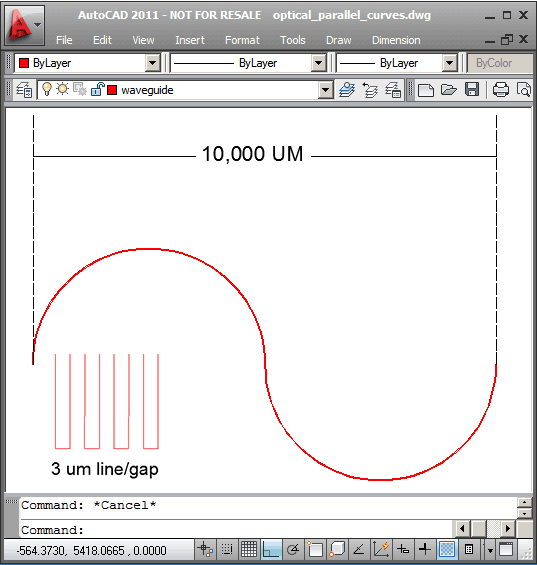Turn off Ortho Mode in status bar
The height and width of the screenshot is (565, 537).
271,550
